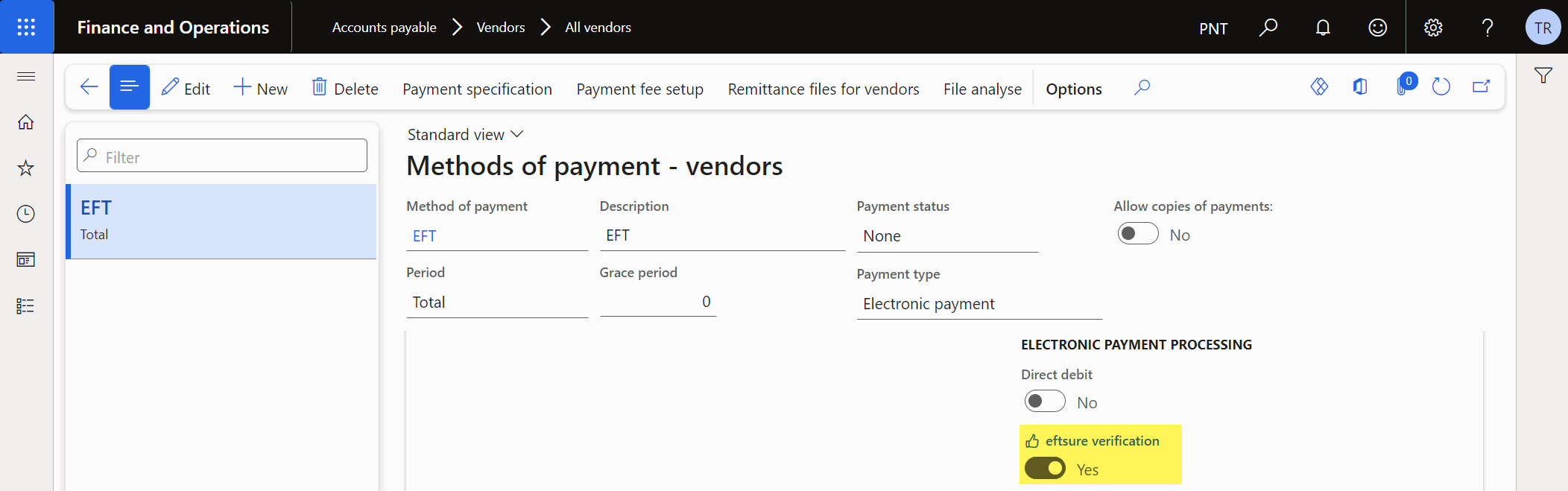Screen dimensions: 1568x491
Task: Toggle the Direct debit switch
Action: 1045,402
